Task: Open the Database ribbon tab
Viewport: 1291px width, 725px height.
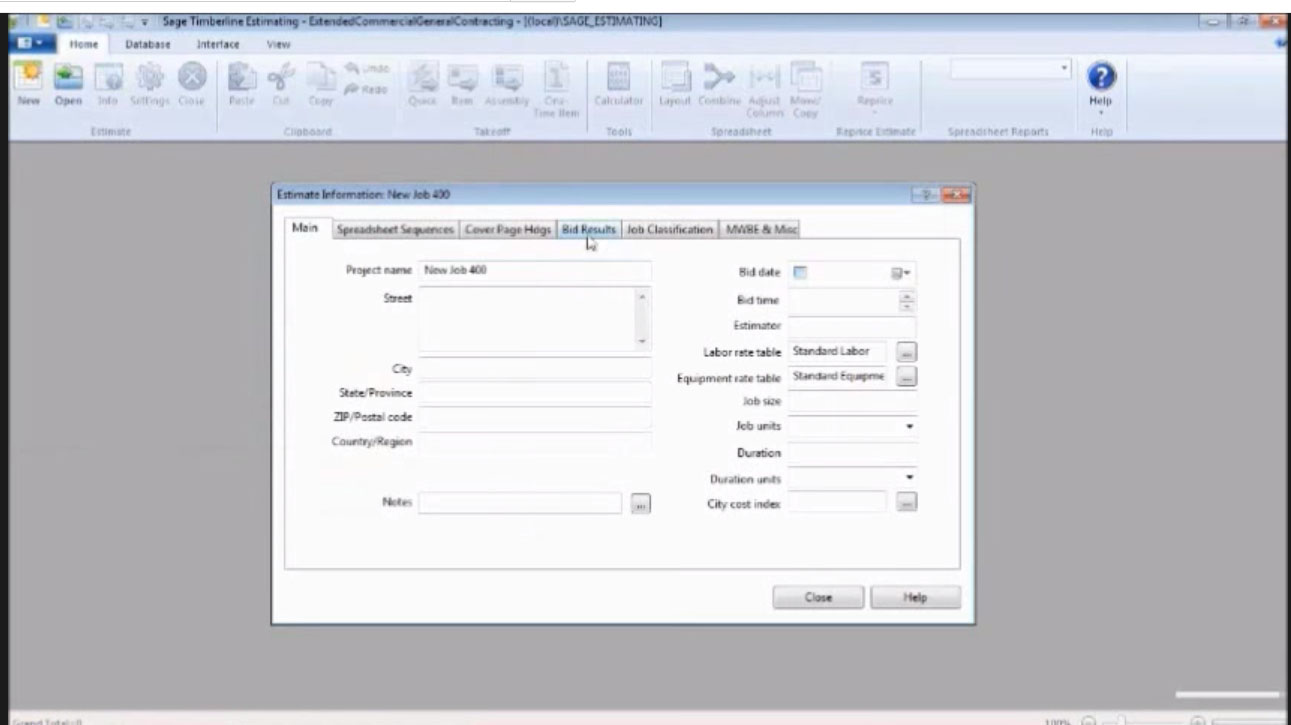Action: click(146, 45)
